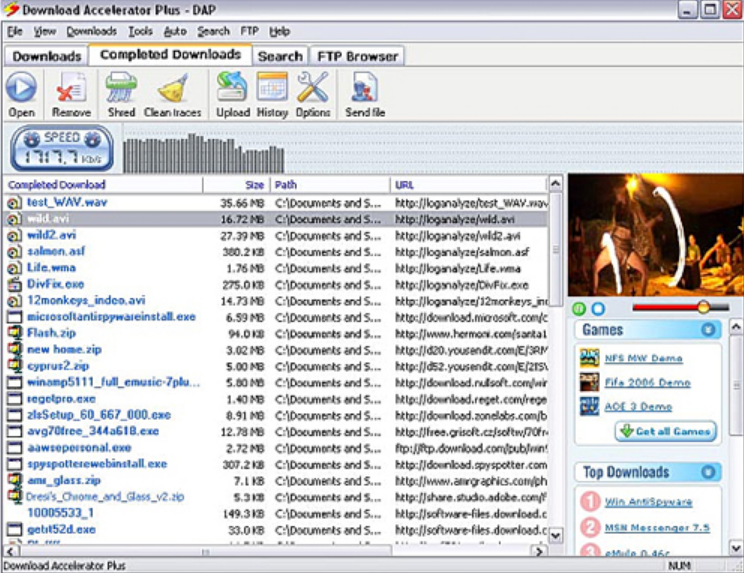Open the Help menu
Screen dimensions: 744x573
(x=279, y=31)
